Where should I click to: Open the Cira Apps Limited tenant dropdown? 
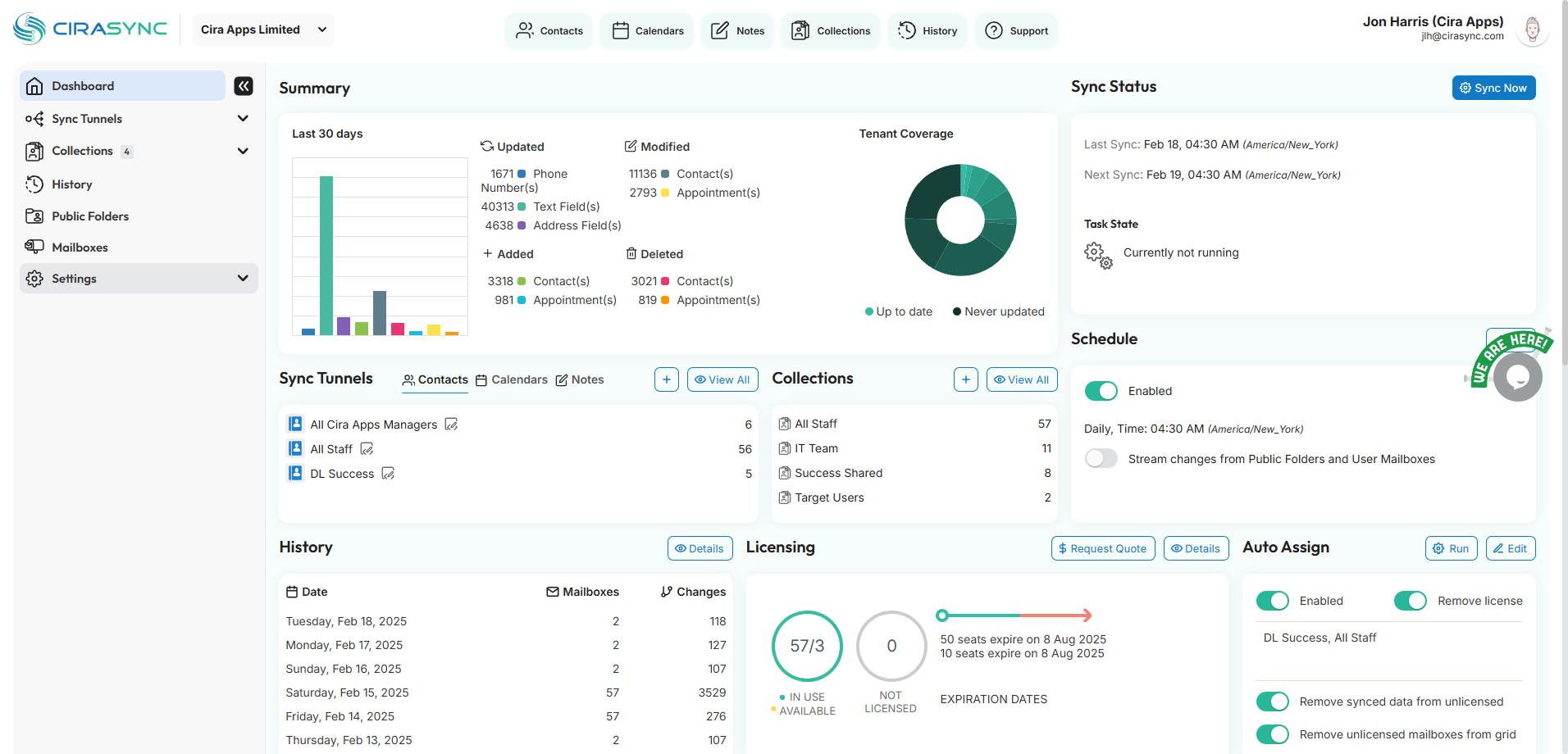click(x=263, y=30)
